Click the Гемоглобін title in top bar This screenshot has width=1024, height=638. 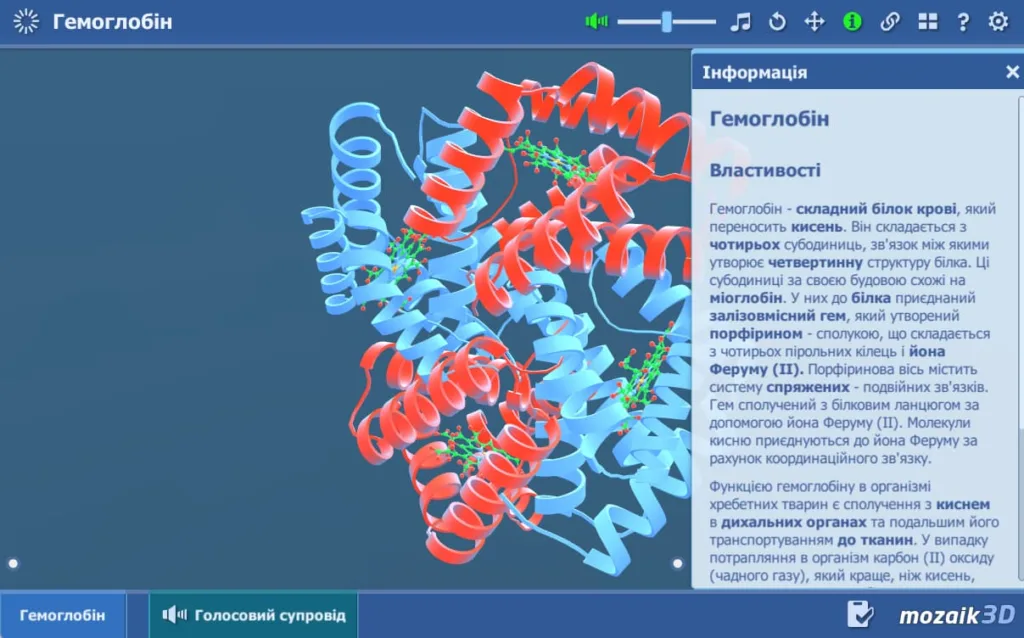click(112, 21)
